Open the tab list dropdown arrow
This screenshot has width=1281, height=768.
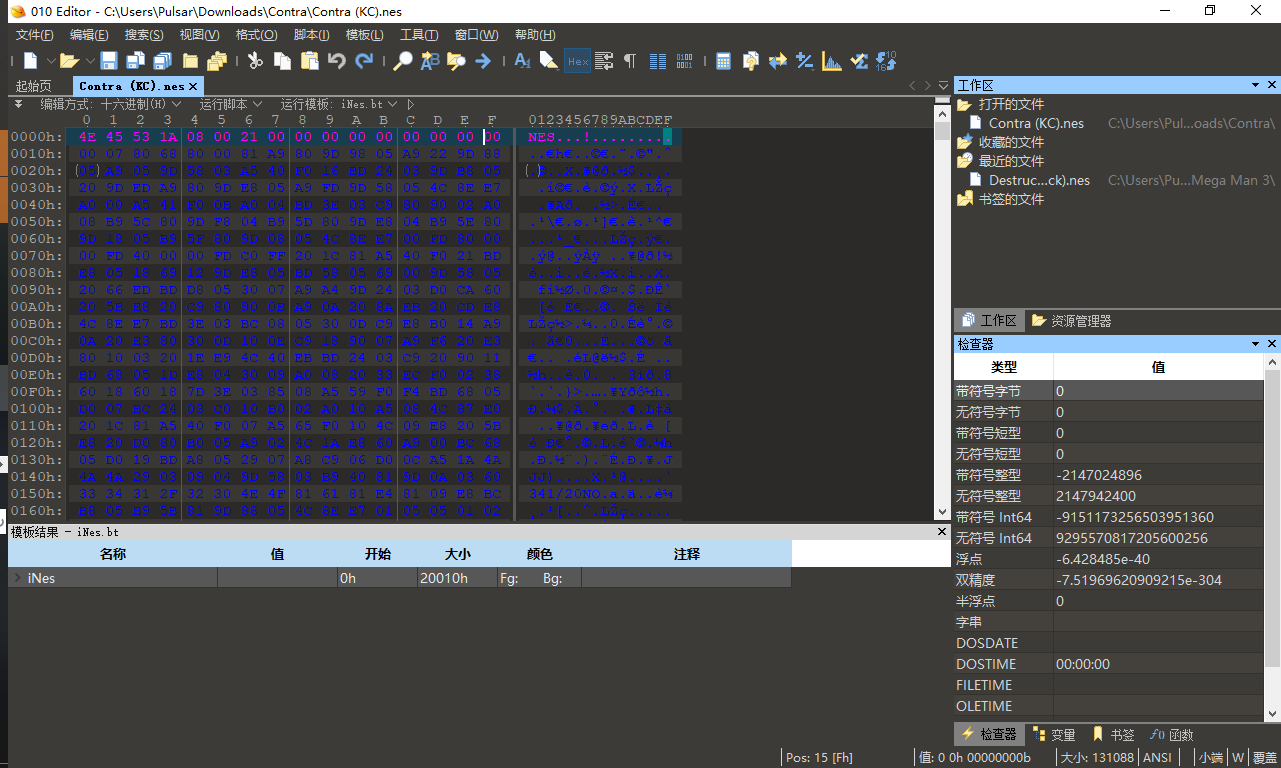point(944,86)
